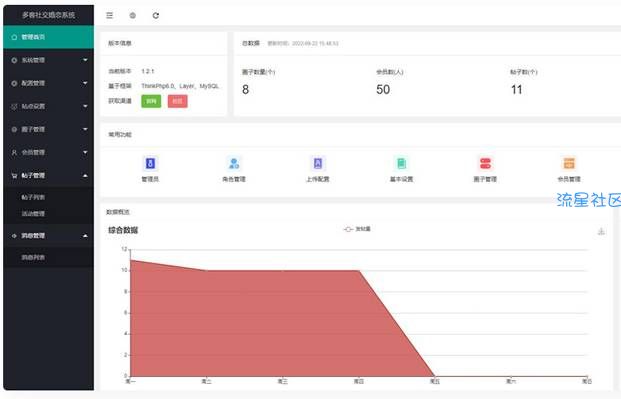The height and width of the screenshot is (399, 621).
Task: Open the 帖子列表 submenu item
Action: [48, 197]
